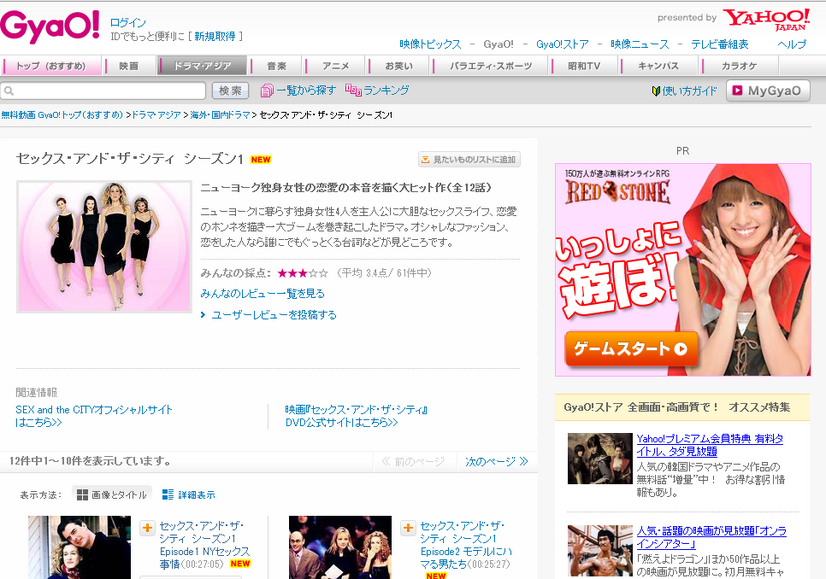Viewport: 826px width, 579px height.
Task: Click 一覧から探す link
Action: [306, 91]
